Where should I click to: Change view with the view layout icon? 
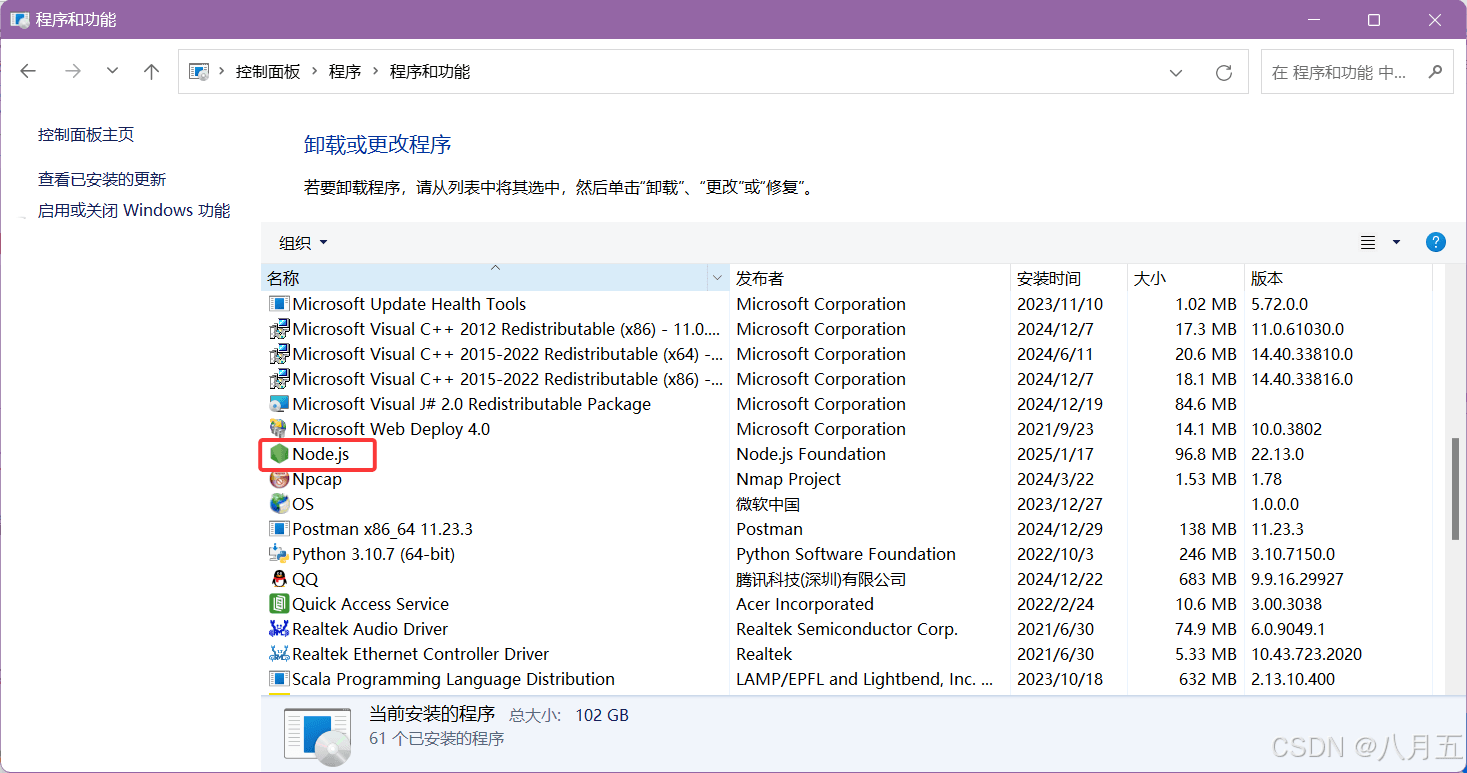[1368, 242]
